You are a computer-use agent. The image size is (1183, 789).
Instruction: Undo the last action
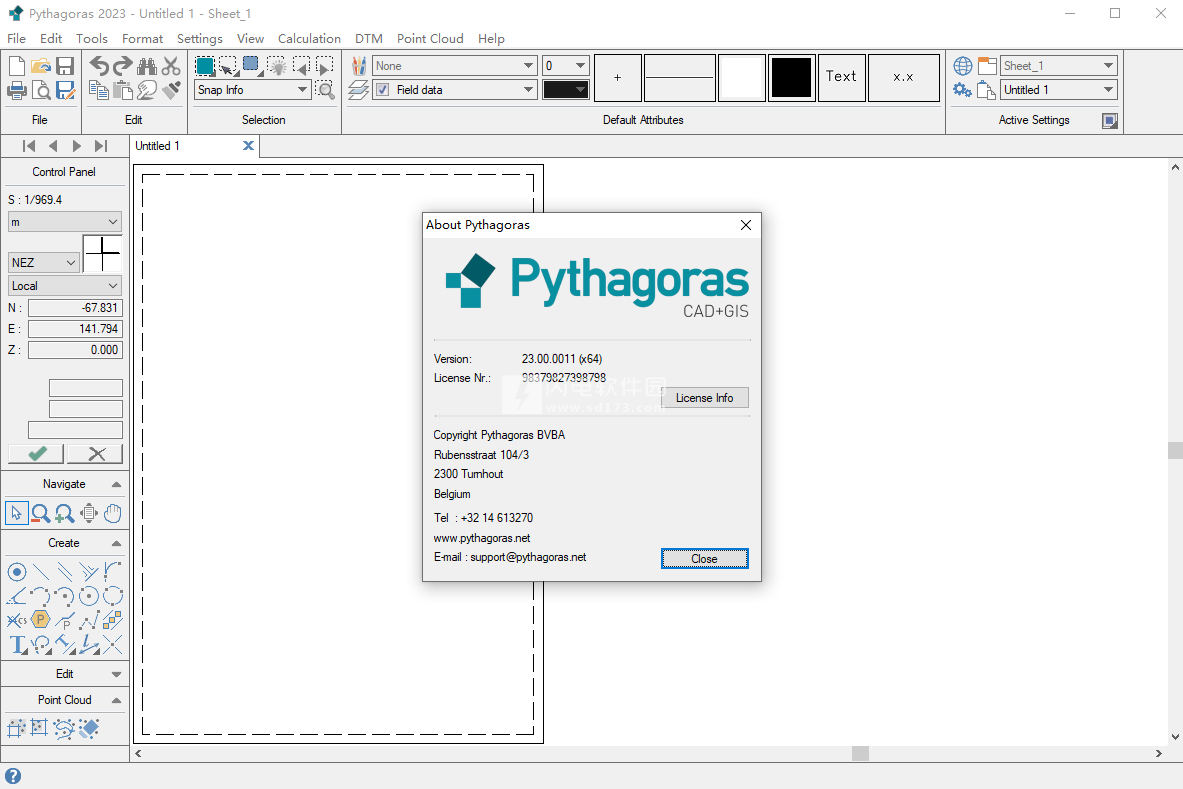tap(99, 66)
